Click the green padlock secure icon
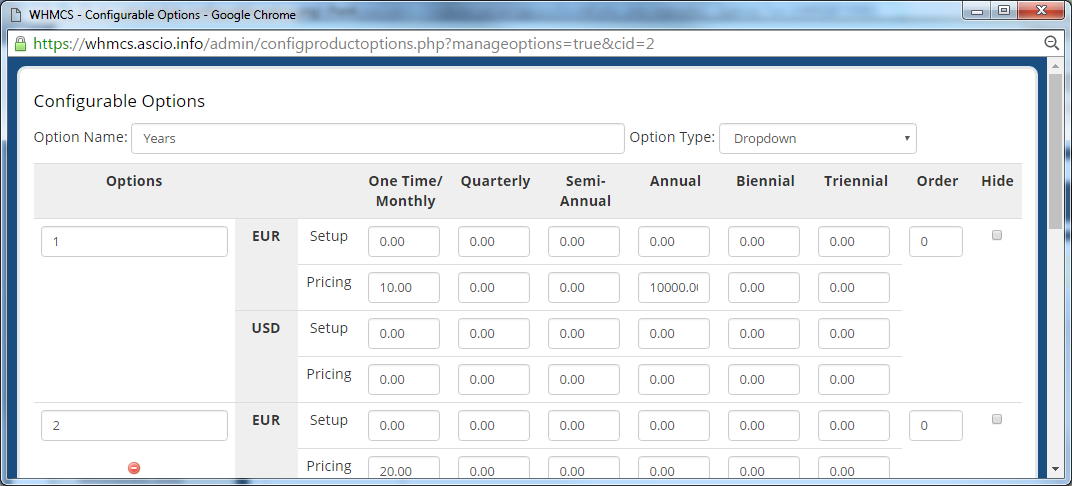Screen dimensions: 1072x486 tap(19, 44)
